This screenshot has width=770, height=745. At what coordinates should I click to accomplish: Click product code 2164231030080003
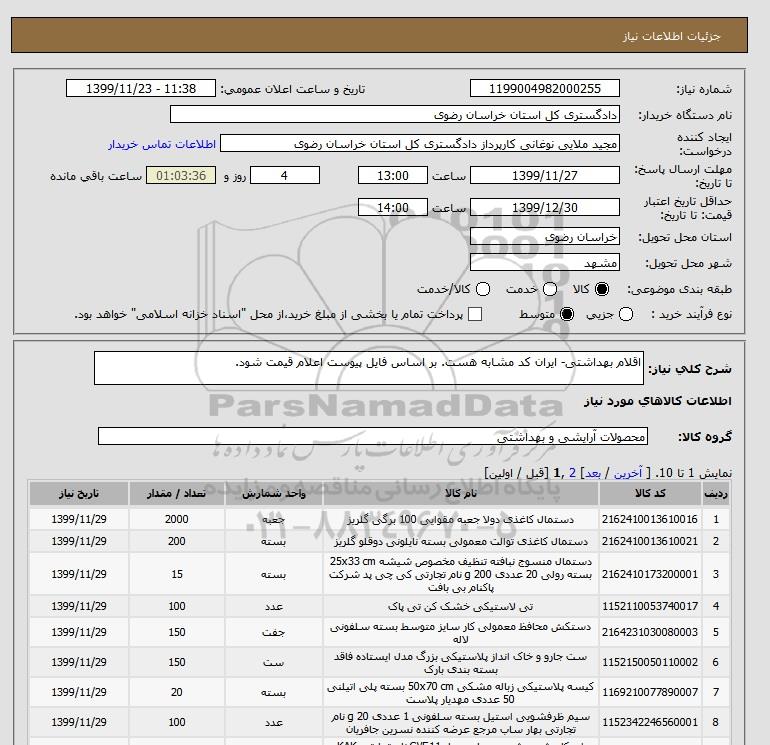(x=650, y=632)
